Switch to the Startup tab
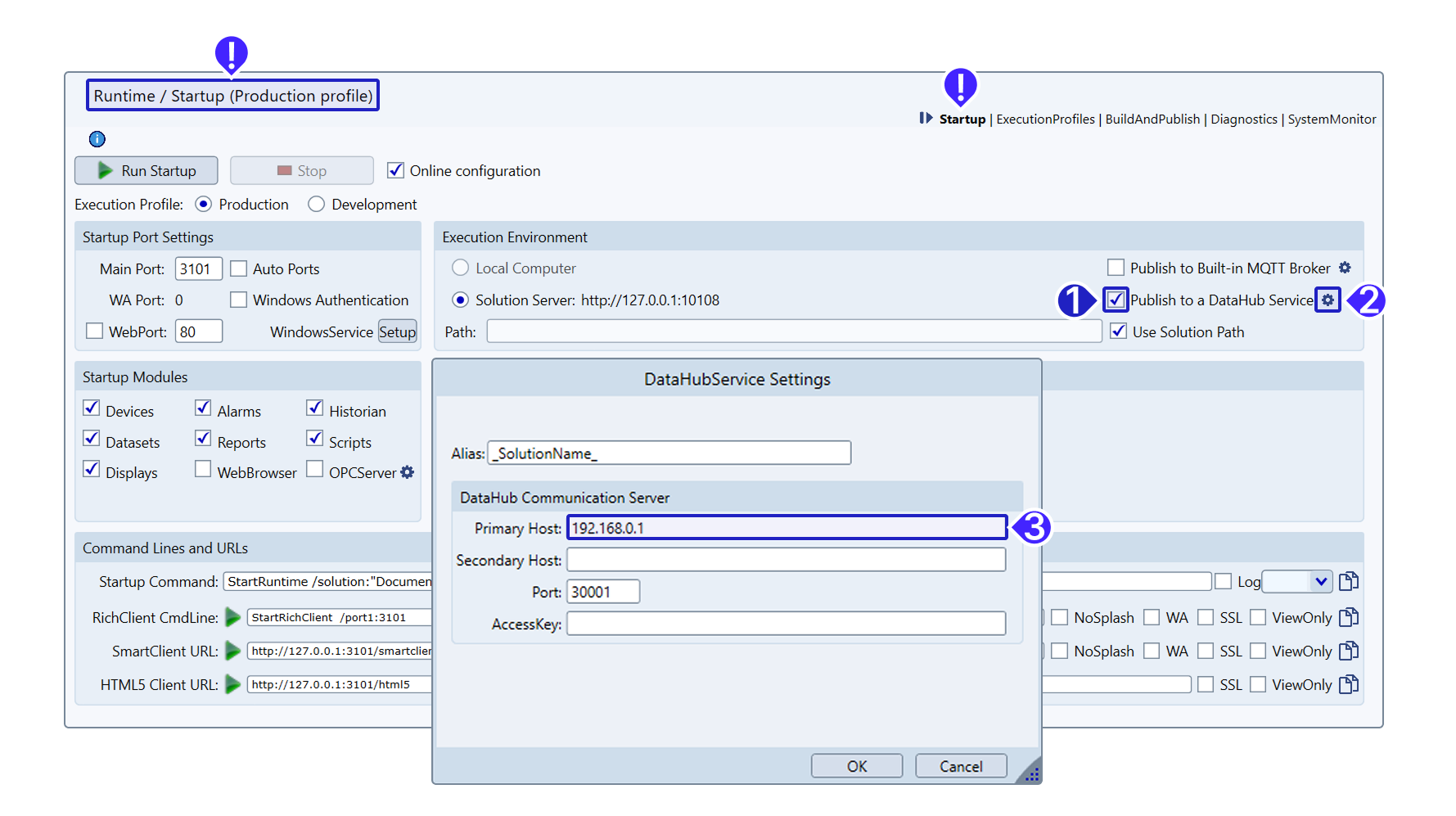 (962, 119)
